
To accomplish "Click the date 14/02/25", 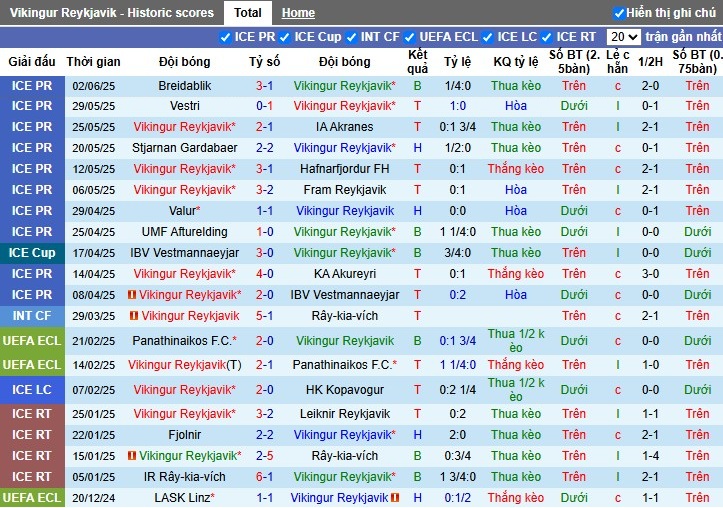I will pyautogui.click(x=94, y=365).
